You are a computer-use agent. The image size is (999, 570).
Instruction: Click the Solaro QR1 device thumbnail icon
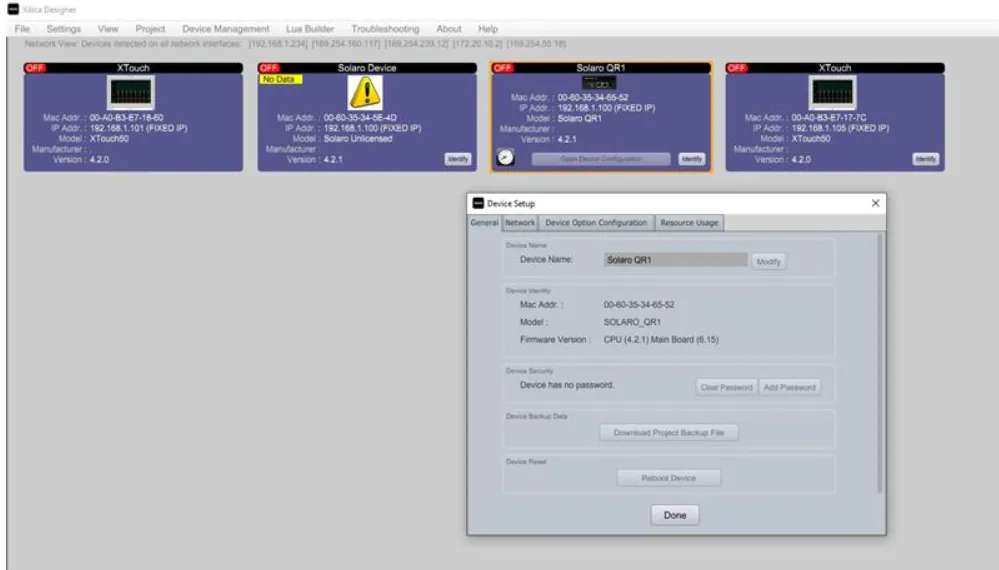599,83
